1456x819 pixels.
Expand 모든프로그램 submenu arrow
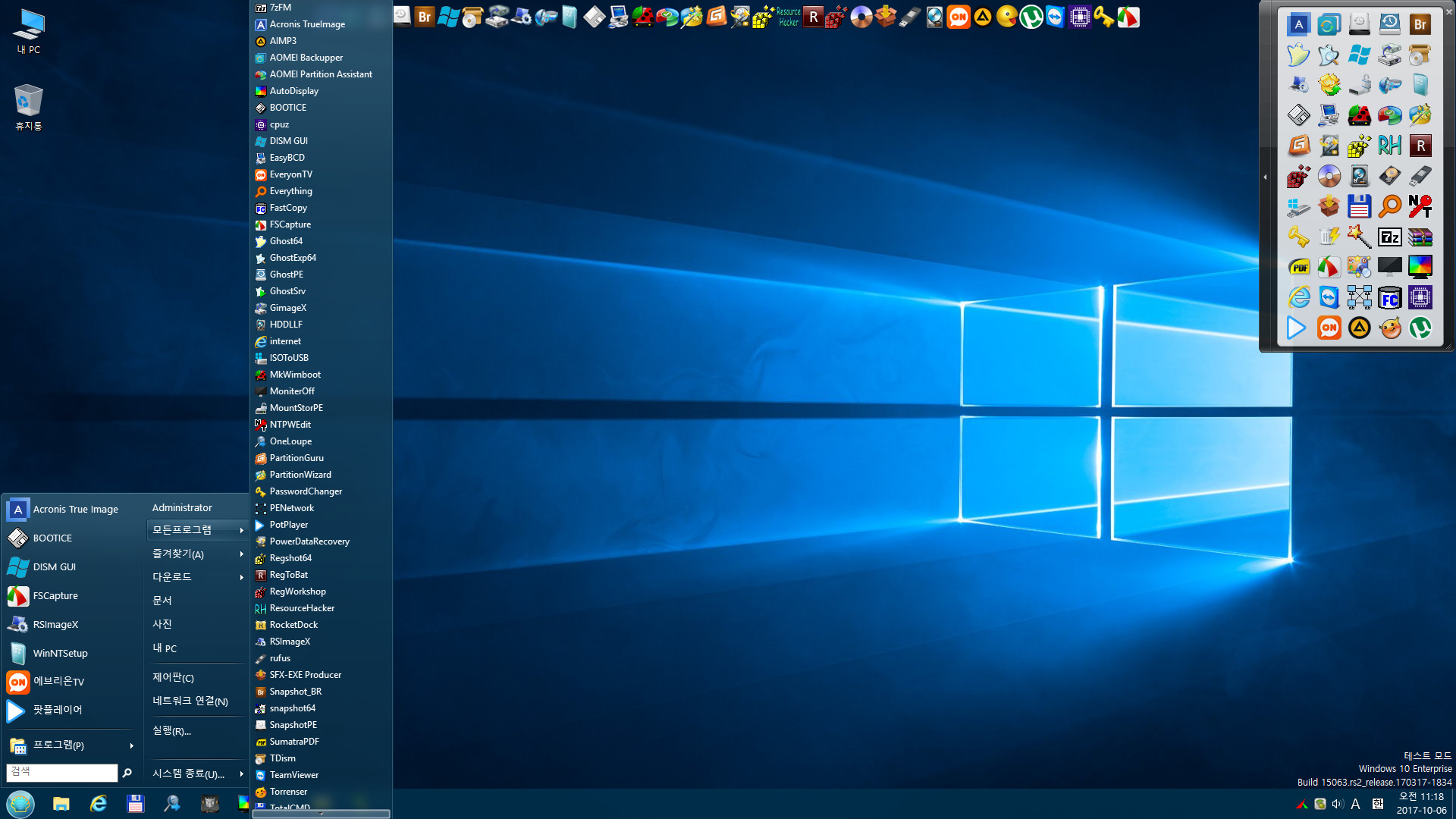point(242,530)
